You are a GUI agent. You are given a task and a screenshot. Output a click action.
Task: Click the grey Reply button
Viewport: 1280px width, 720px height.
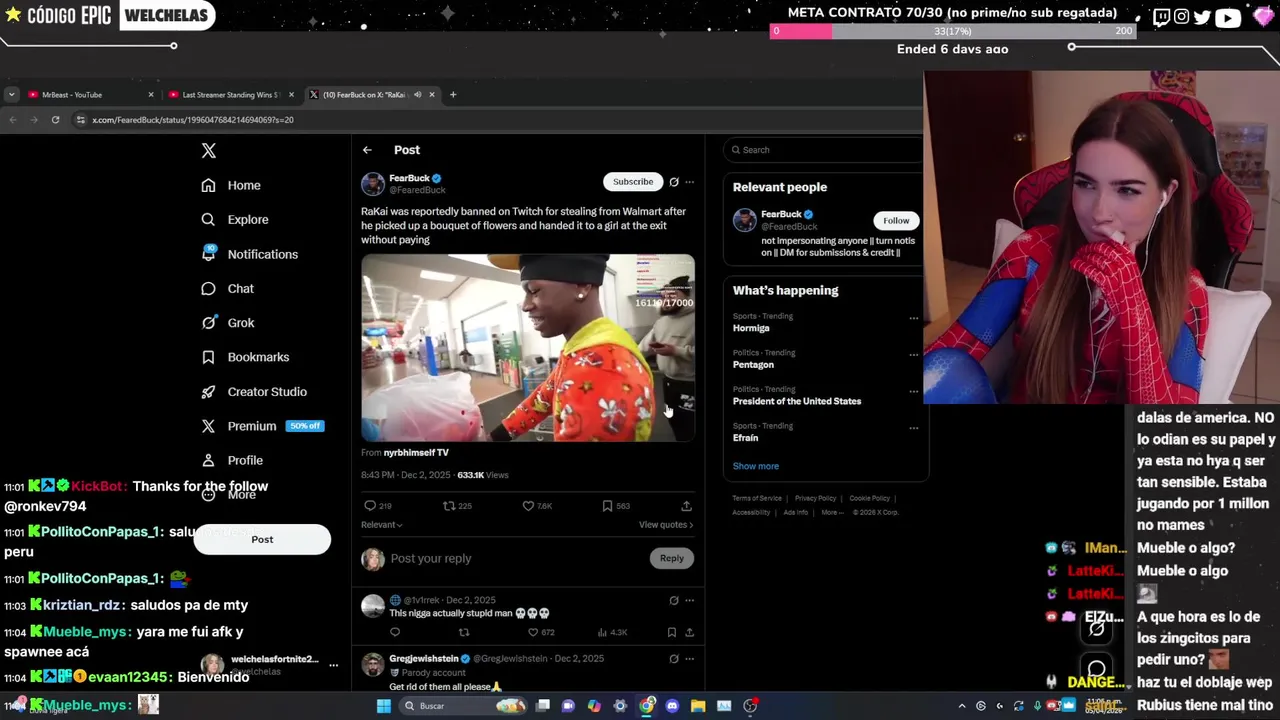[x=672, y=559]
